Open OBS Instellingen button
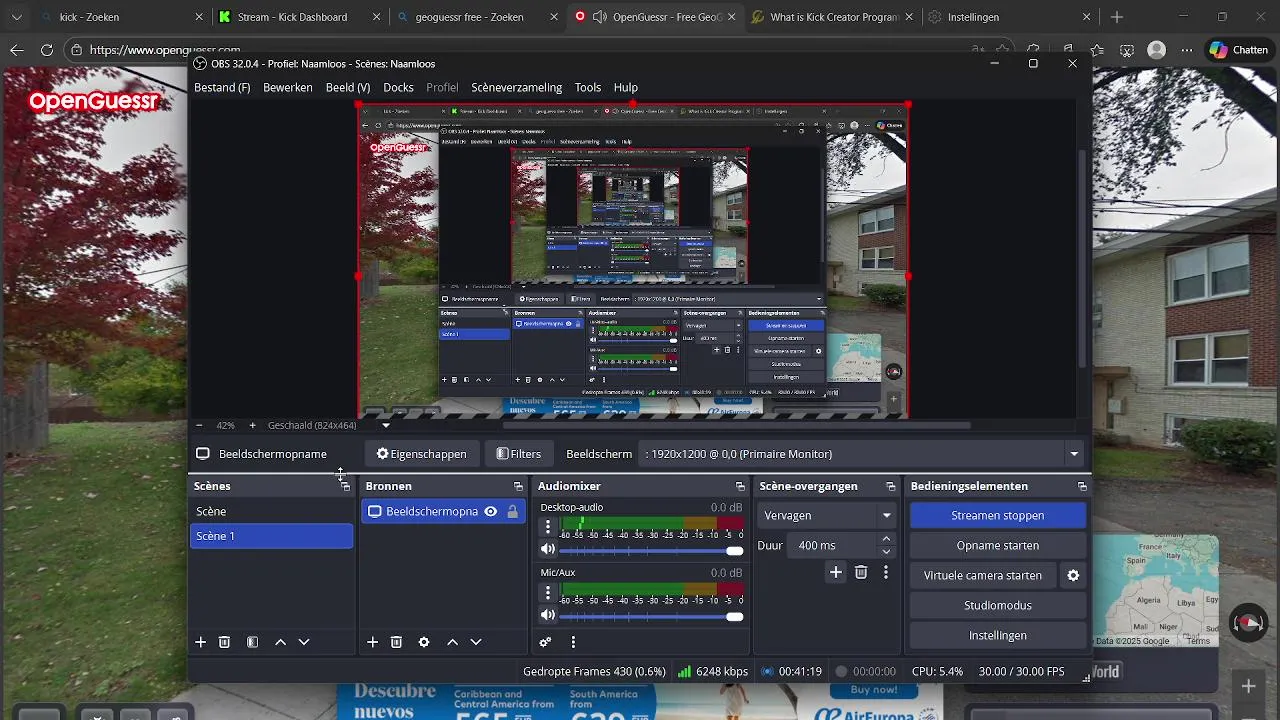This screenshot has width=1280, height=720. [x=997, y=635]
